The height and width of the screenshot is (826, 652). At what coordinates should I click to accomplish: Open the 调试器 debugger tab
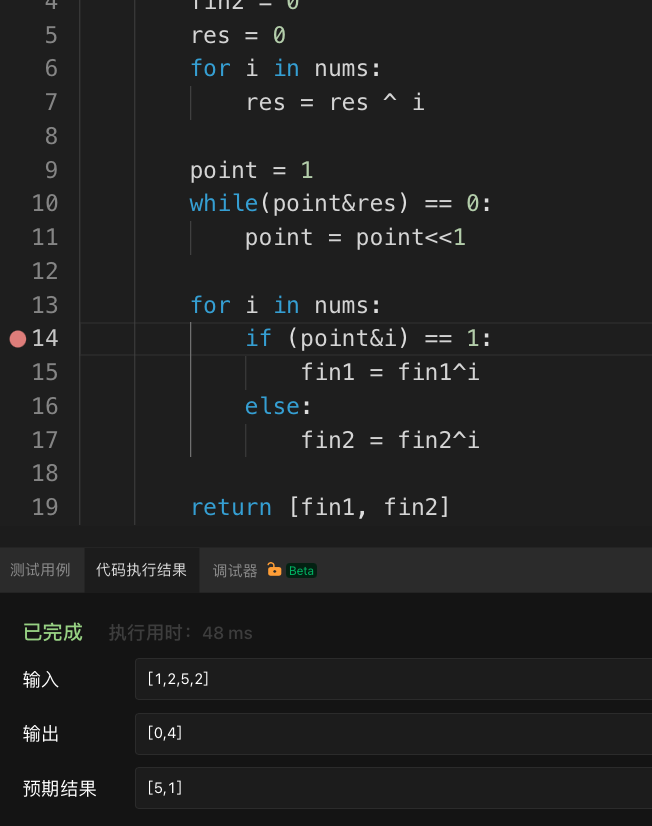click(x=235, y=570)
